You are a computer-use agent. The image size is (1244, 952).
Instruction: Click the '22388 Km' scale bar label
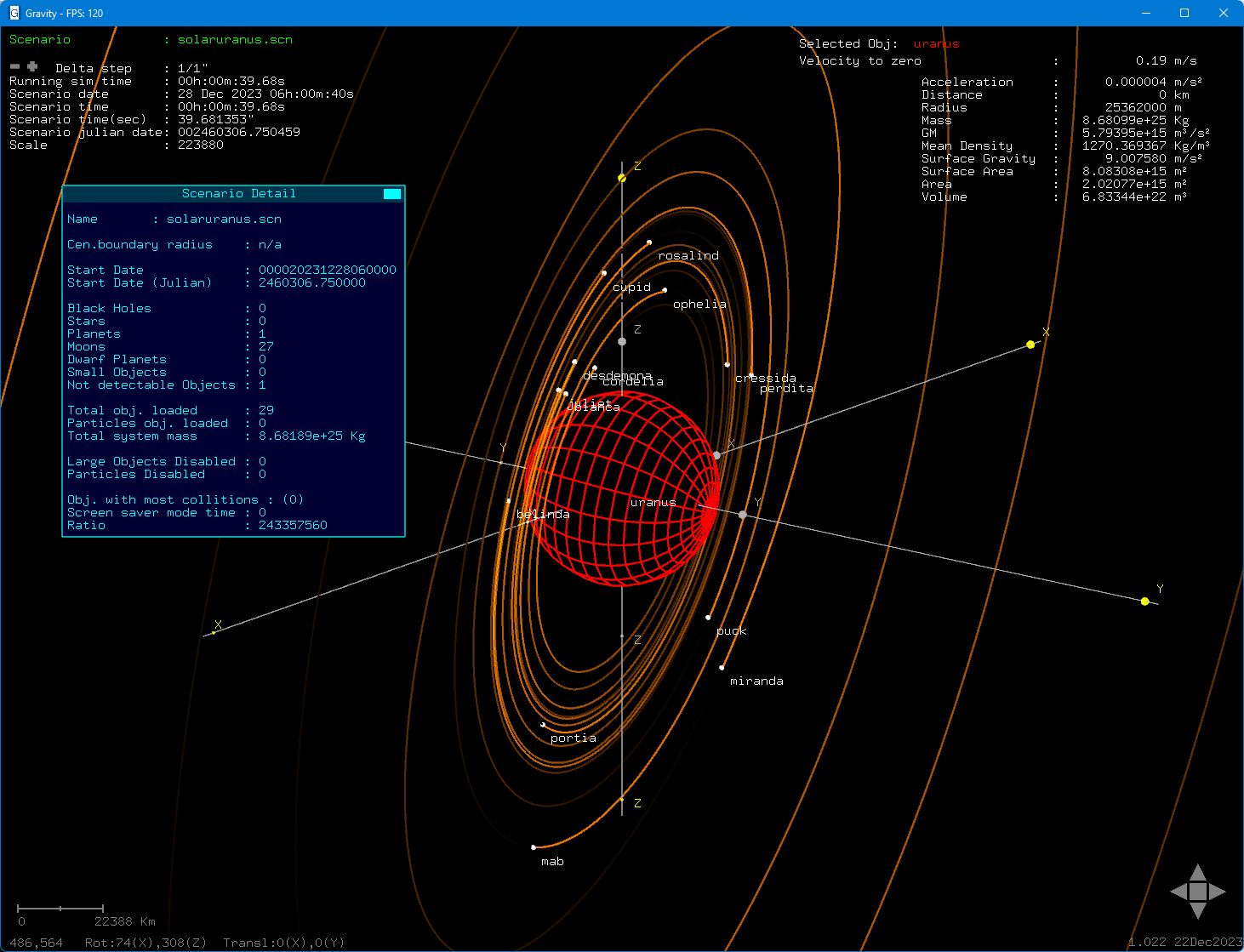(x=125, y=922)
